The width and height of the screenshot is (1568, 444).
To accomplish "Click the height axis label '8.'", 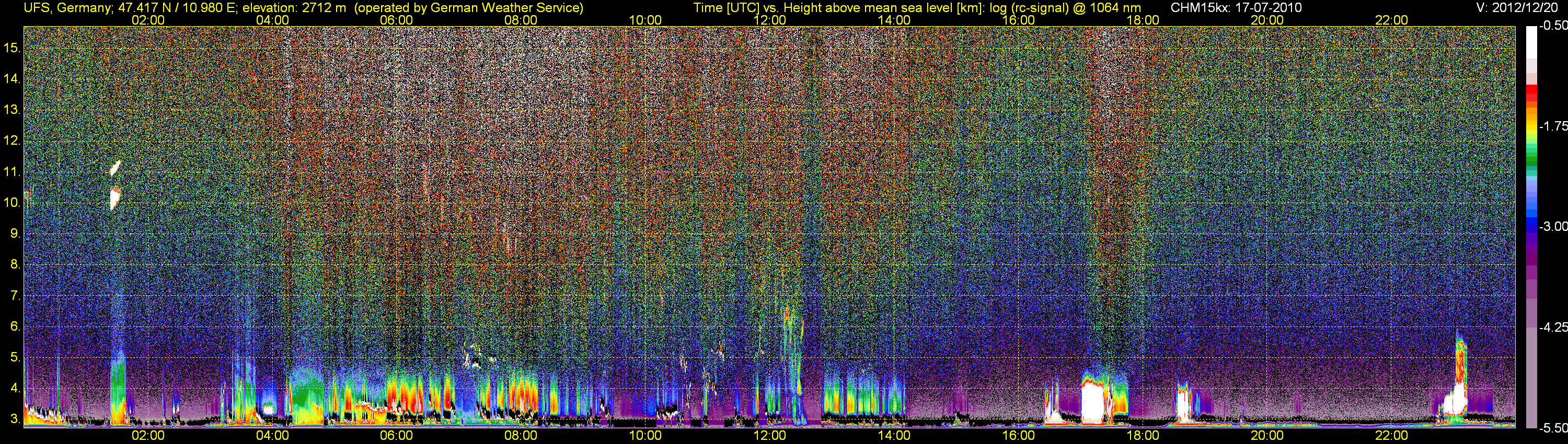I will pos(15,265).
